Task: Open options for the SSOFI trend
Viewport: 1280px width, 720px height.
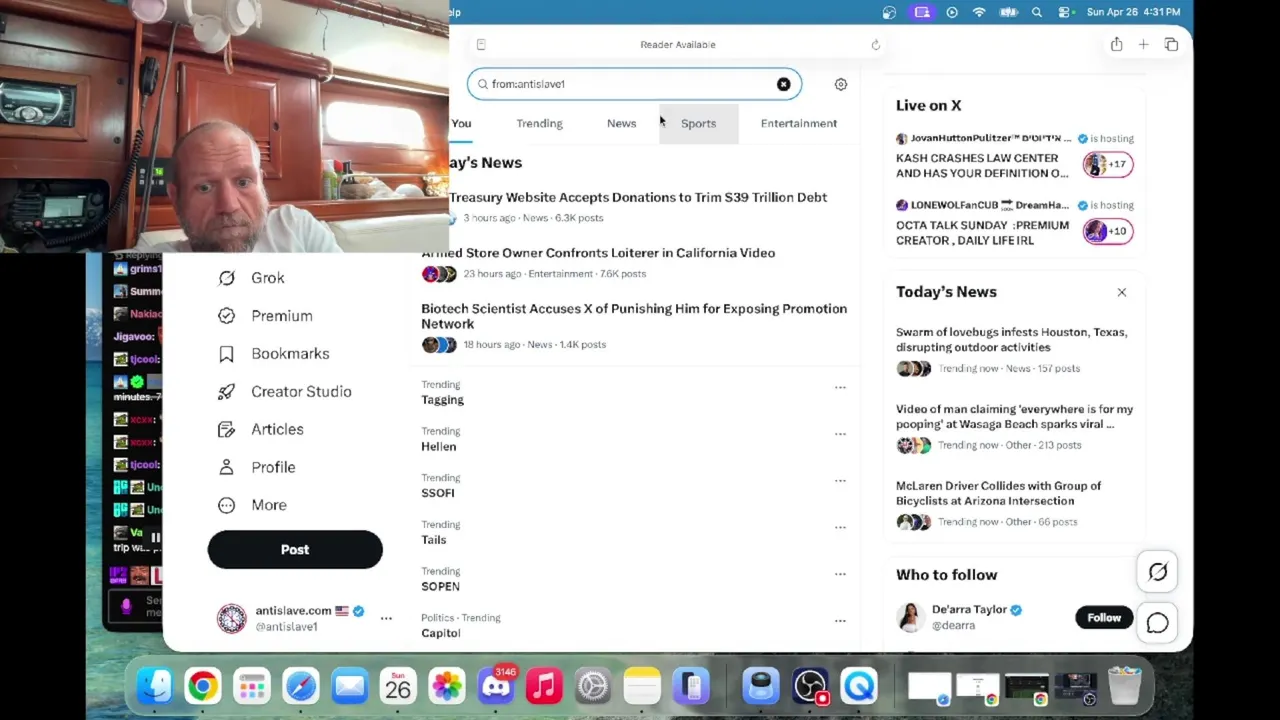Action: point(840,481)
